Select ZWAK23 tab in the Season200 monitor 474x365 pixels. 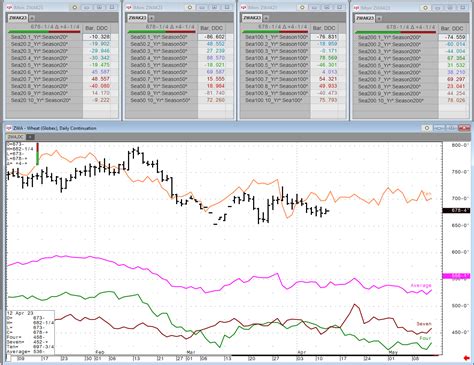(x=364, y=18)
